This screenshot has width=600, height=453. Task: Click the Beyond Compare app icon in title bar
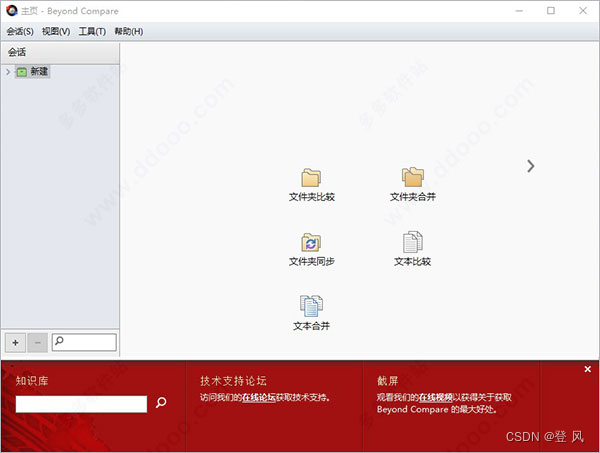click(12, 11)
